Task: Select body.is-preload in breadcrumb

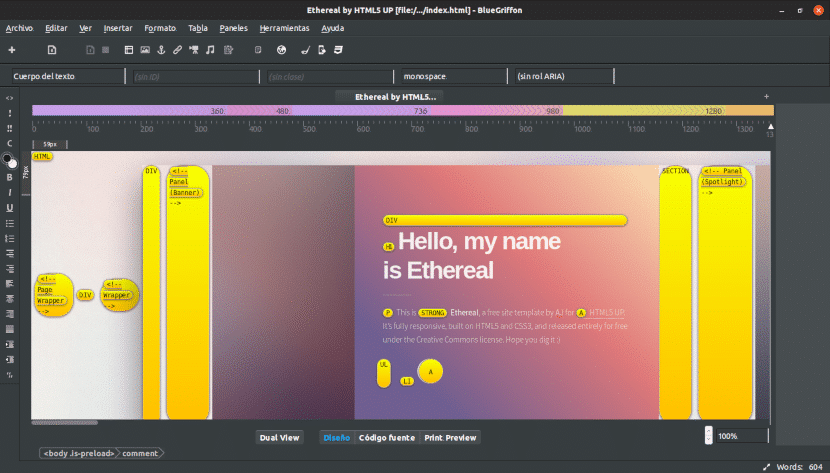Action: pyautogui.click(x=78, y=453)
